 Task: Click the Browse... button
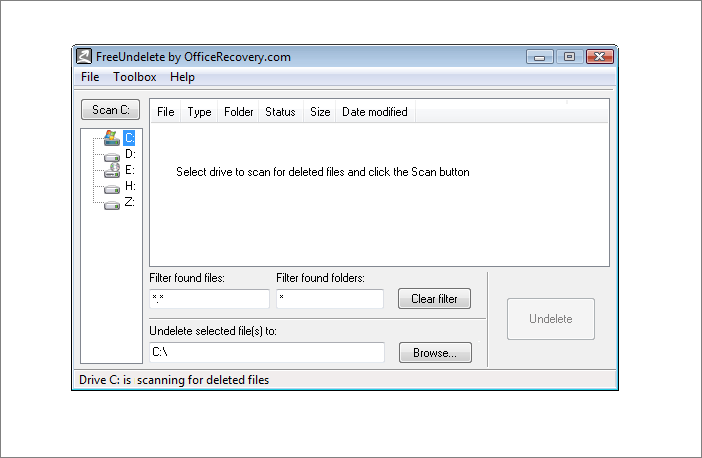[435, 353]
